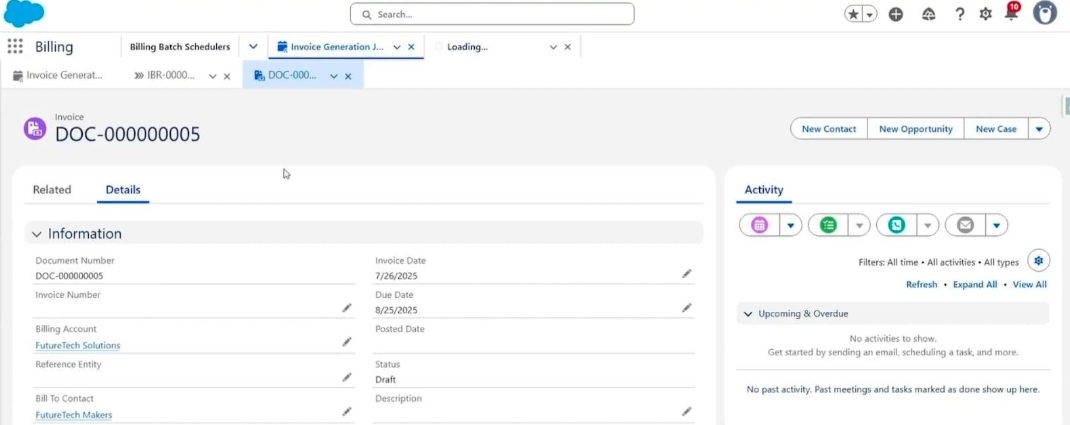Open the App Launcher grid
Screen dimensions: 1070x425
tap(15, 47)
